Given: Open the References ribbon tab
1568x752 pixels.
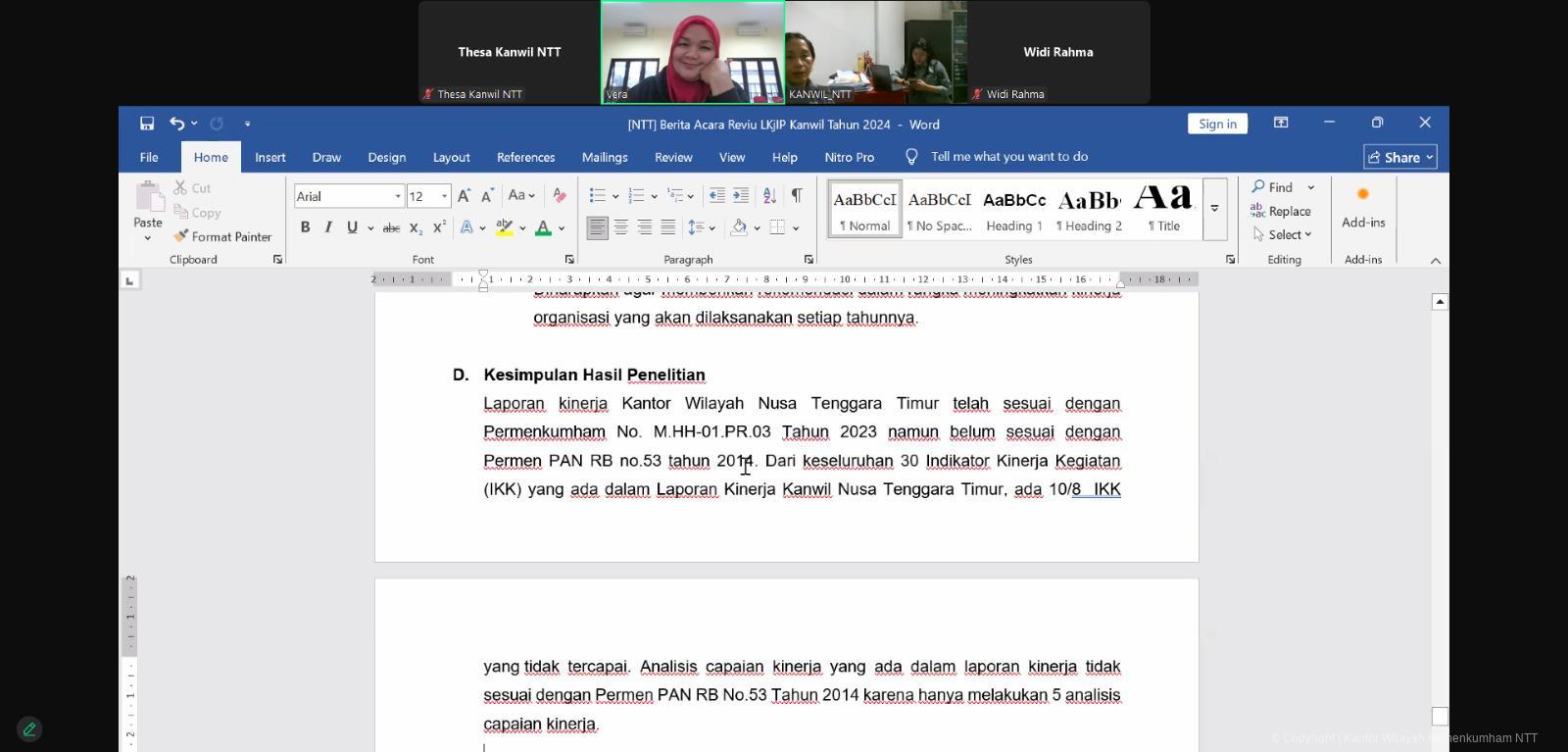Looking at the screenshot, I should (x=525, y=157).
